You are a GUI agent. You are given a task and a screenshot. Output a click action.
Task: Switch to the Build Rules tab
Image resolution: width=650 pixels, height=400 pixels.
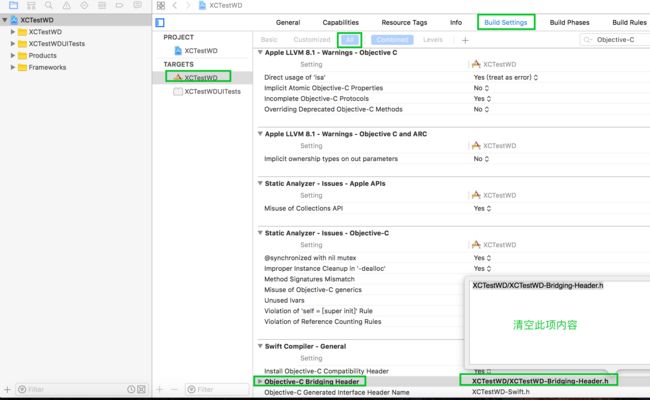click(x=629, y=22)
